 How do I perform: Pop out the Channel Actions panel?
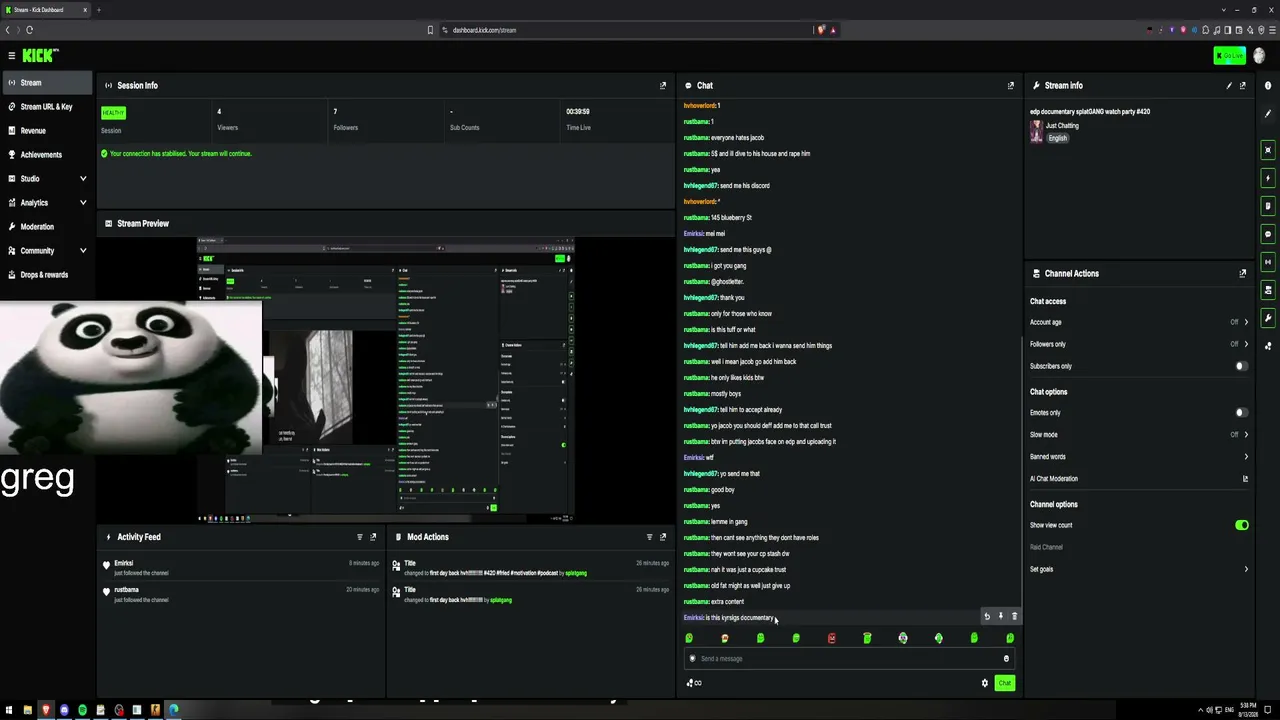click(1243, 273)
